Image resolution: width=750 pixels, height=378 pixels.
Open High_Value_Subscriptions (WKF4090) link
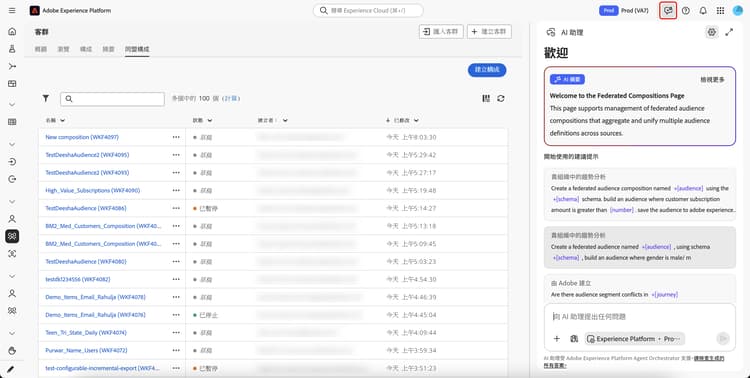[x=93, y=190]
